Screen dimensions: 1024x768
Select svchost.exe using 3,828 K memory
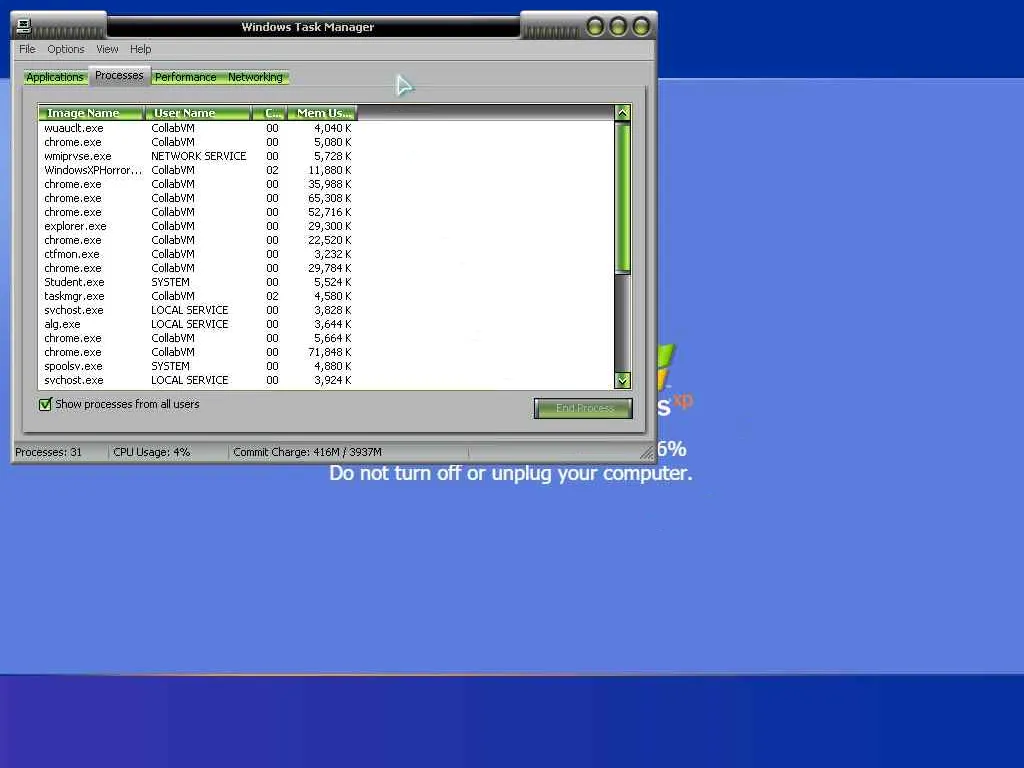197,310
